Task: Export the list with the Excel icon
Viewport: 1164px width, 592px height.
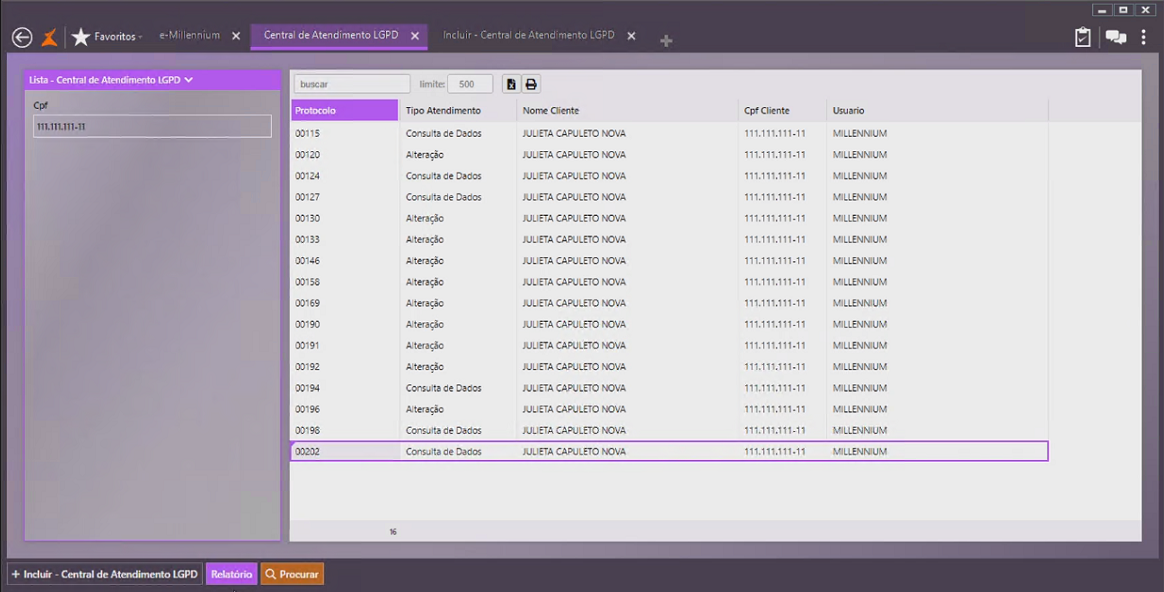Action: pyautogui.click(x=511, y=84)
